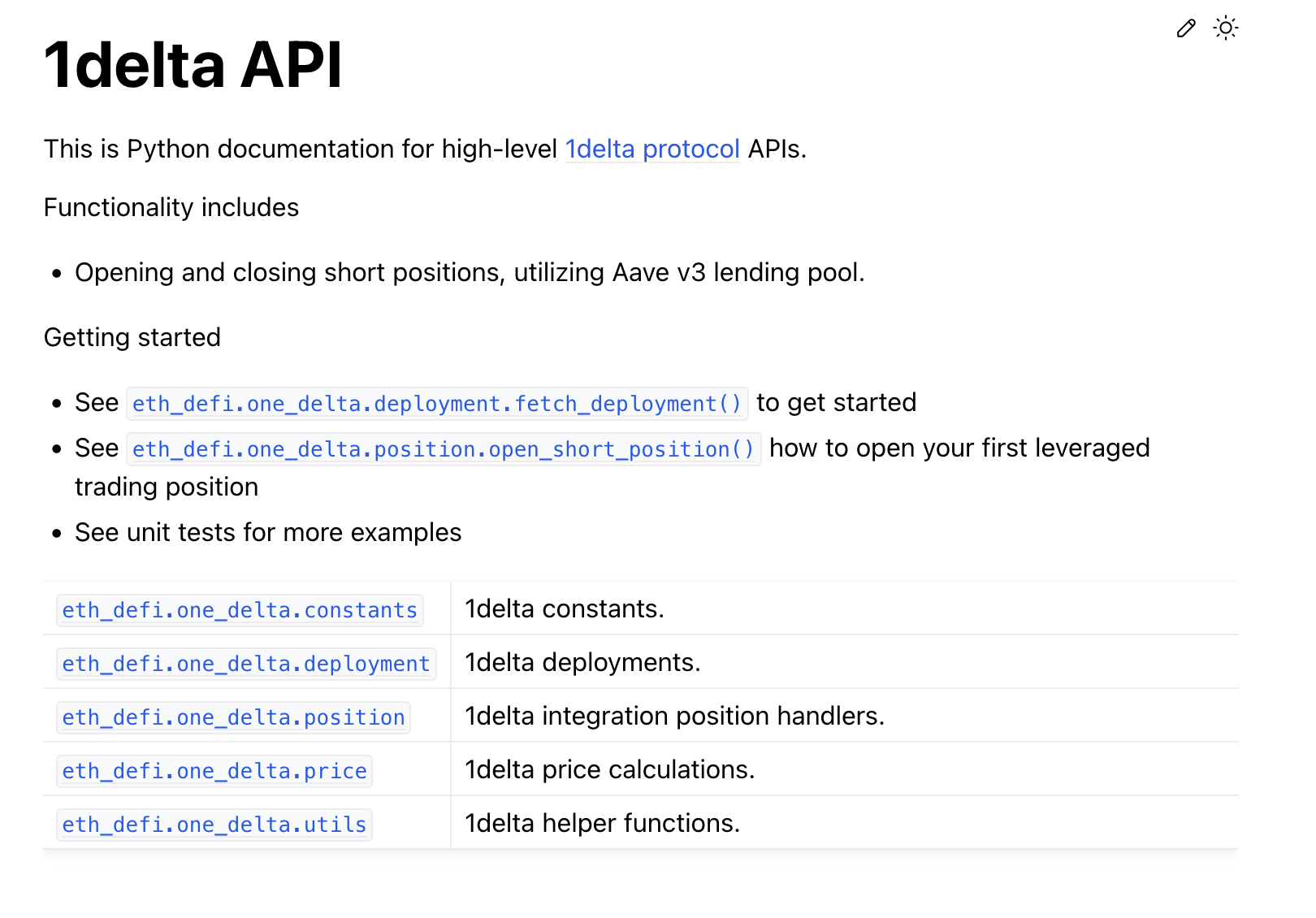Click the "1delta price calculations." description cell
The height and width of the screenshot is (918, 1316).
click(609, 770)
